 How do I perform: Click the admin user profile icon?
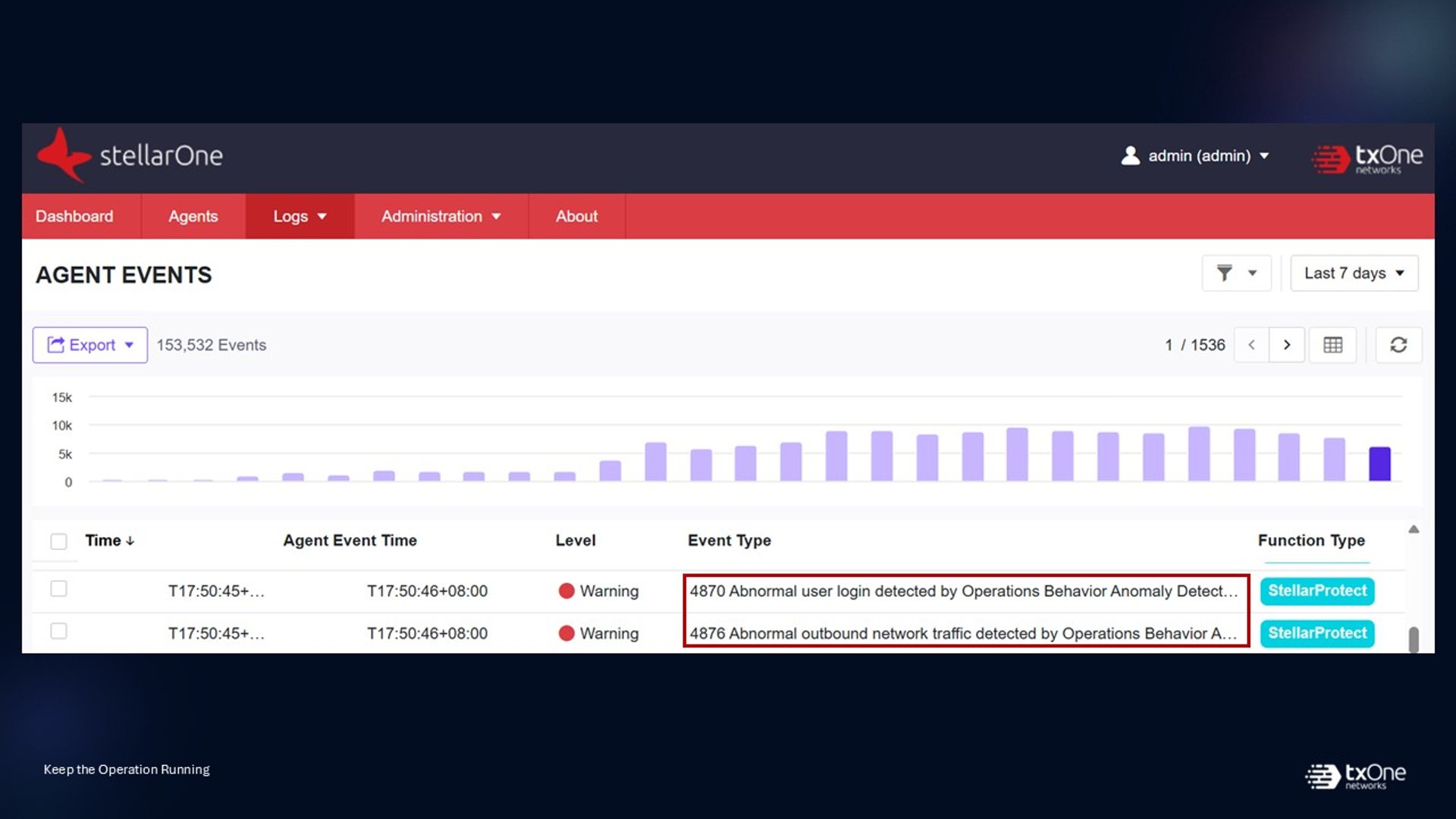[x=1130, y=155]
